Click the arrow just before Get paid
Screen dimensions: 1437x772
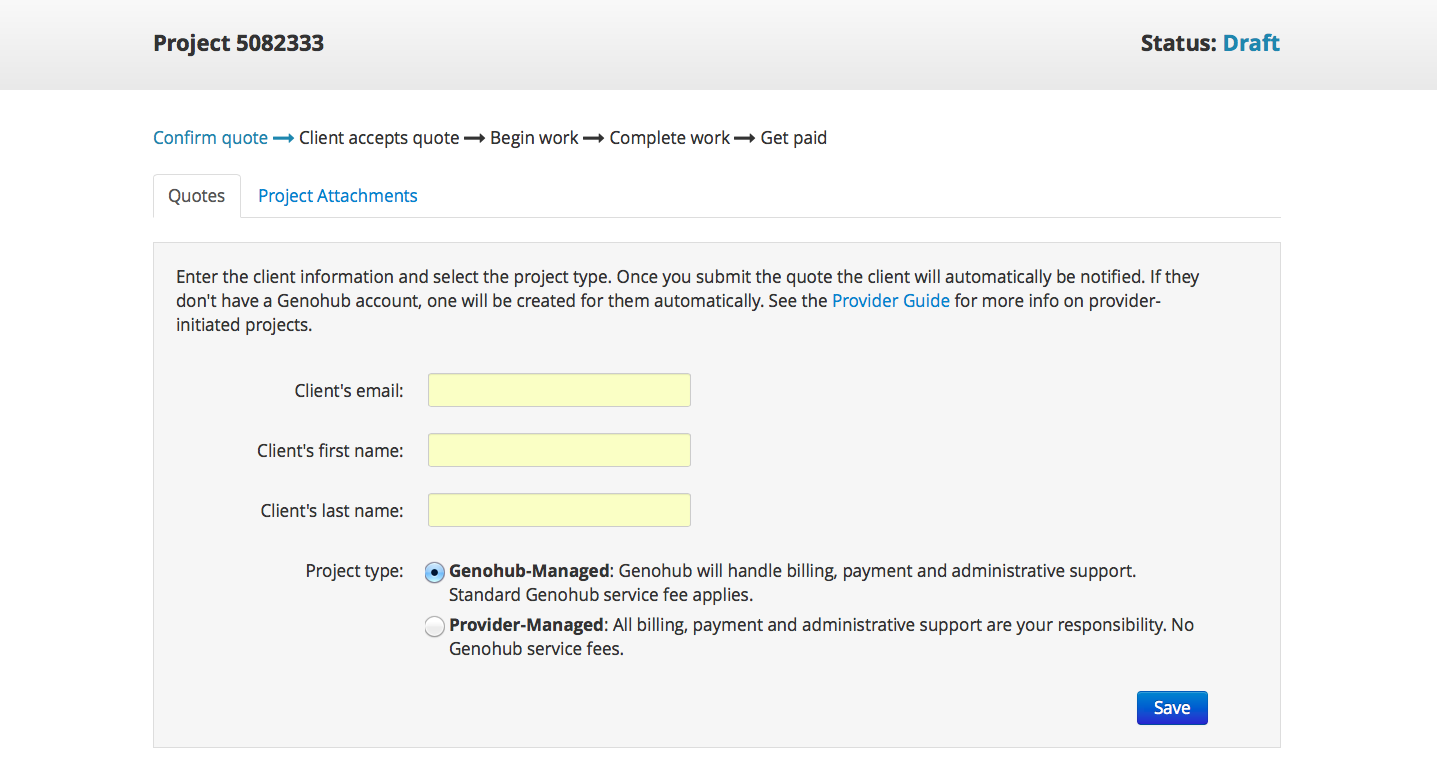[745, 138]
